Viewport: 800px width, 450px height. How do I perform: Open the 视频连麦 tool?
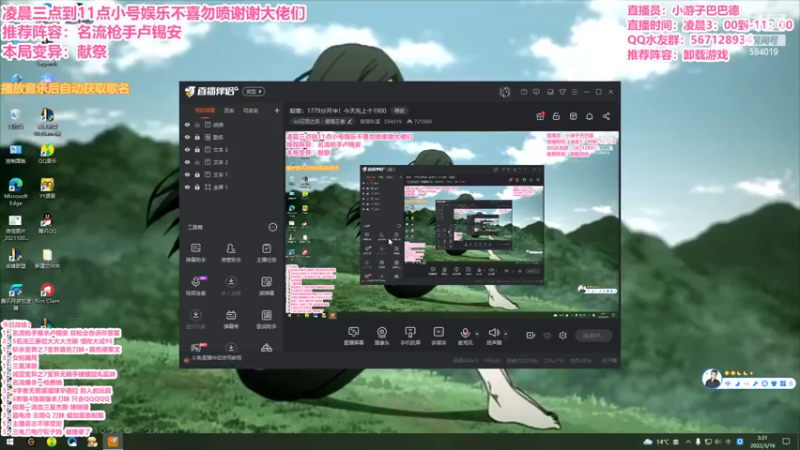pos(195,286)
